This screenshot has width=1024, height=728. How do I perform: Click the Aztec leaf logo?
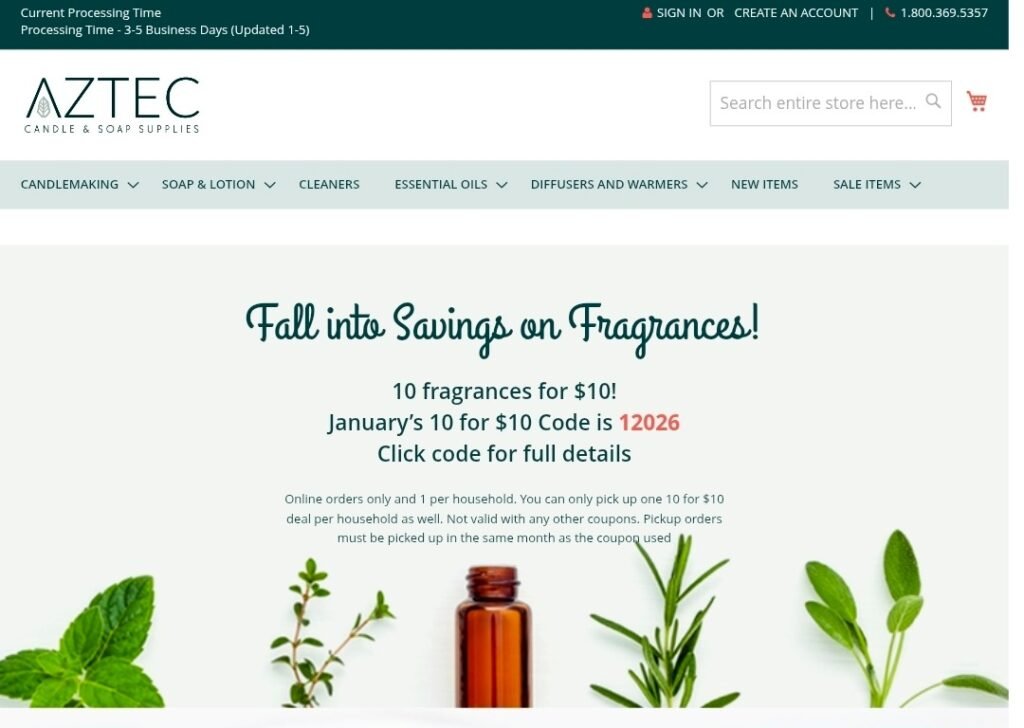tap(112, 104)
